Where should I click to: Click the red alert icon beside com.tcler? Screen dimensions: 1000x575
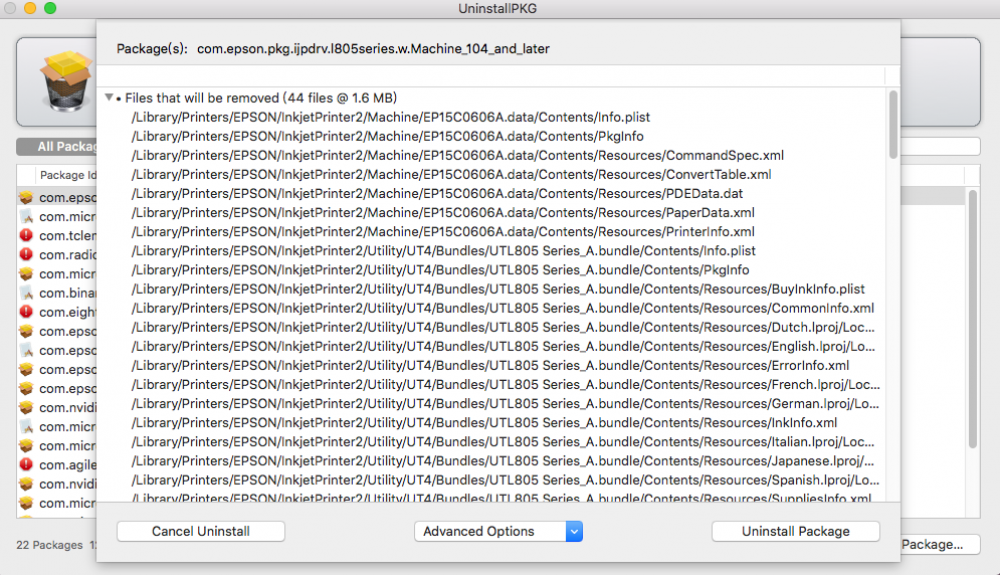26,235
